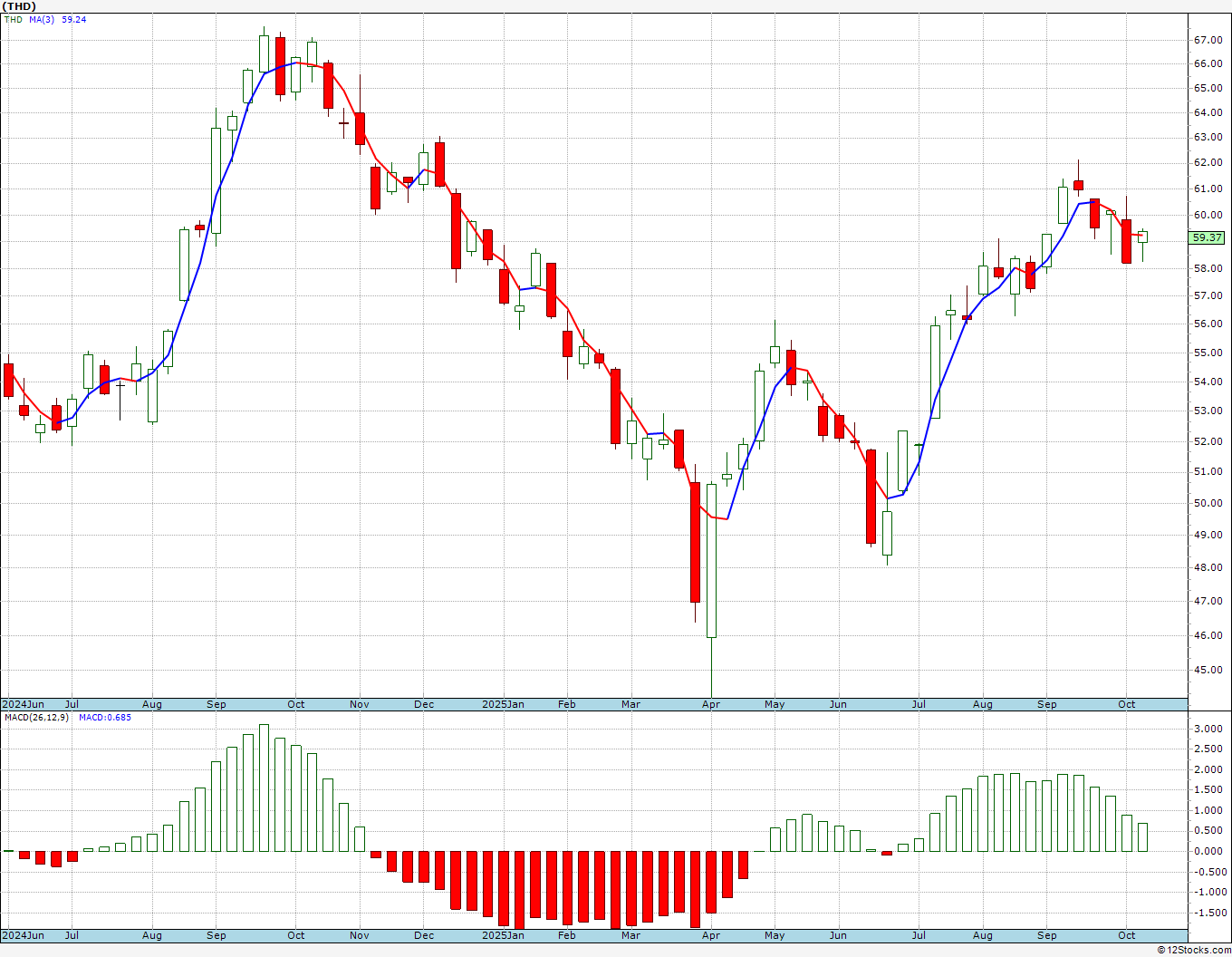Select the MA(3) value 59.24
Screen dimensions: 1232x957
(74, 19)
